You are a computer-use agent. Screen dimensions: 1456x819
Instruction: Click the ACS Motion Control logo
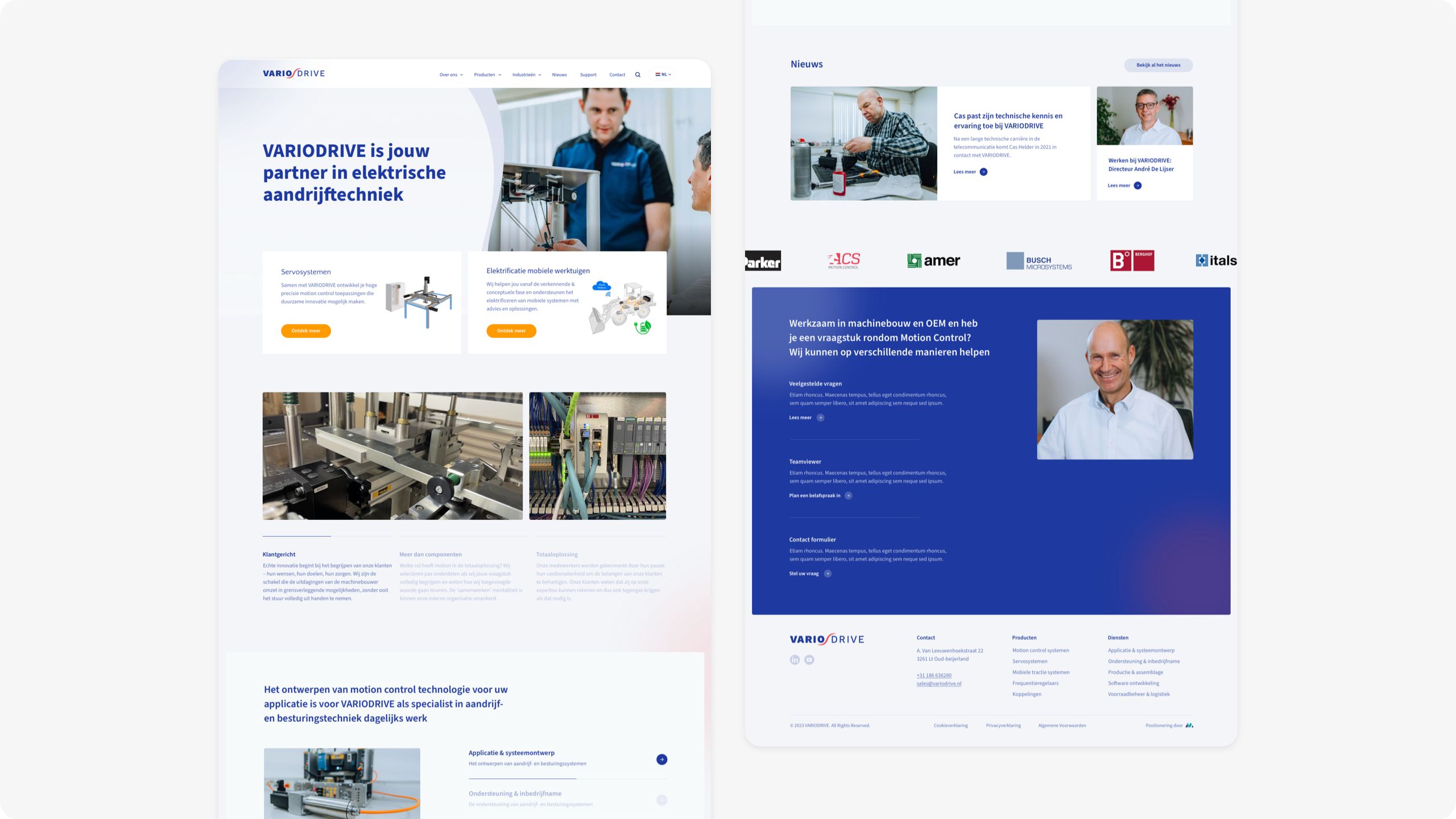[x=843, y=260]
